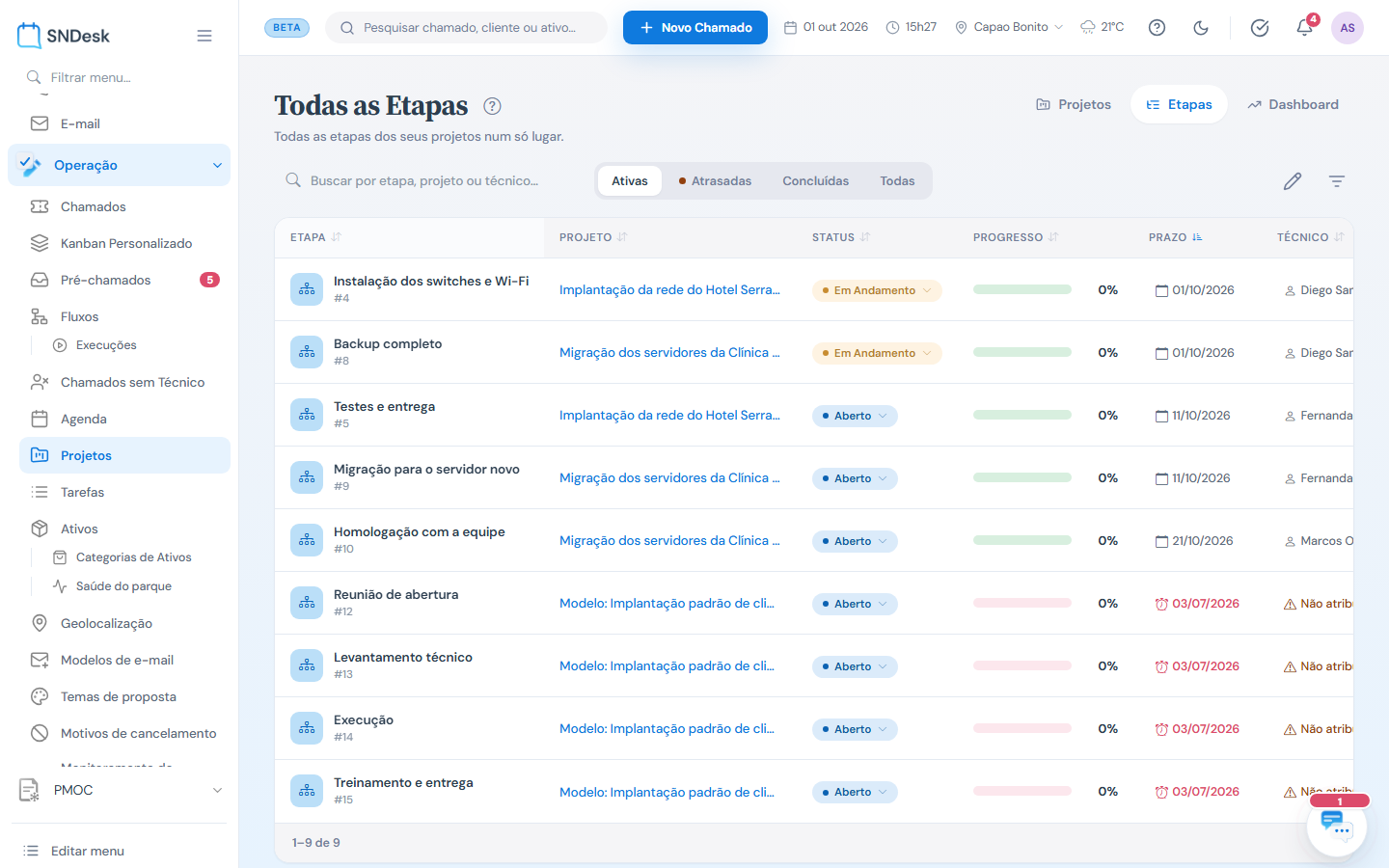Screen dimensions: 1389x868
Task: Open Kanban Personalizado sidebar item
Action: 124,243
